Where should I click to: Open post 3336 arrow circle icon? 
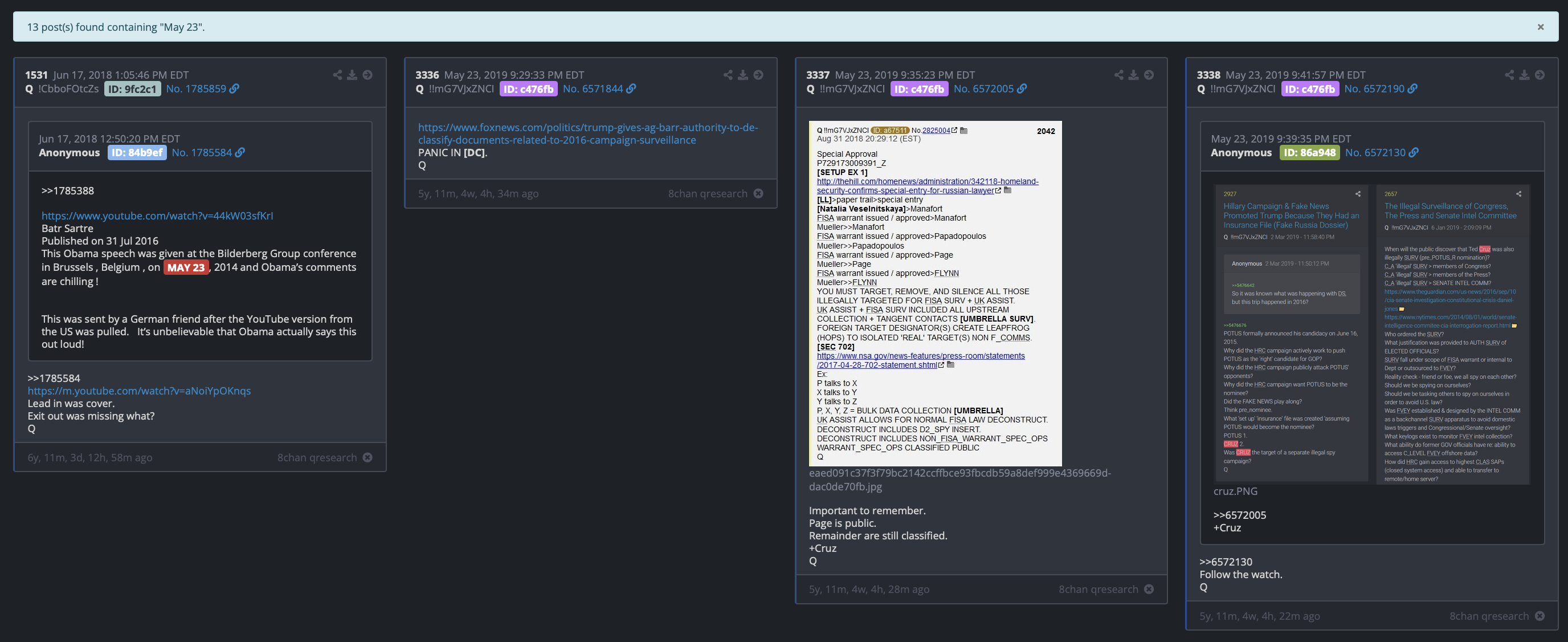click(x=758, y=75)
